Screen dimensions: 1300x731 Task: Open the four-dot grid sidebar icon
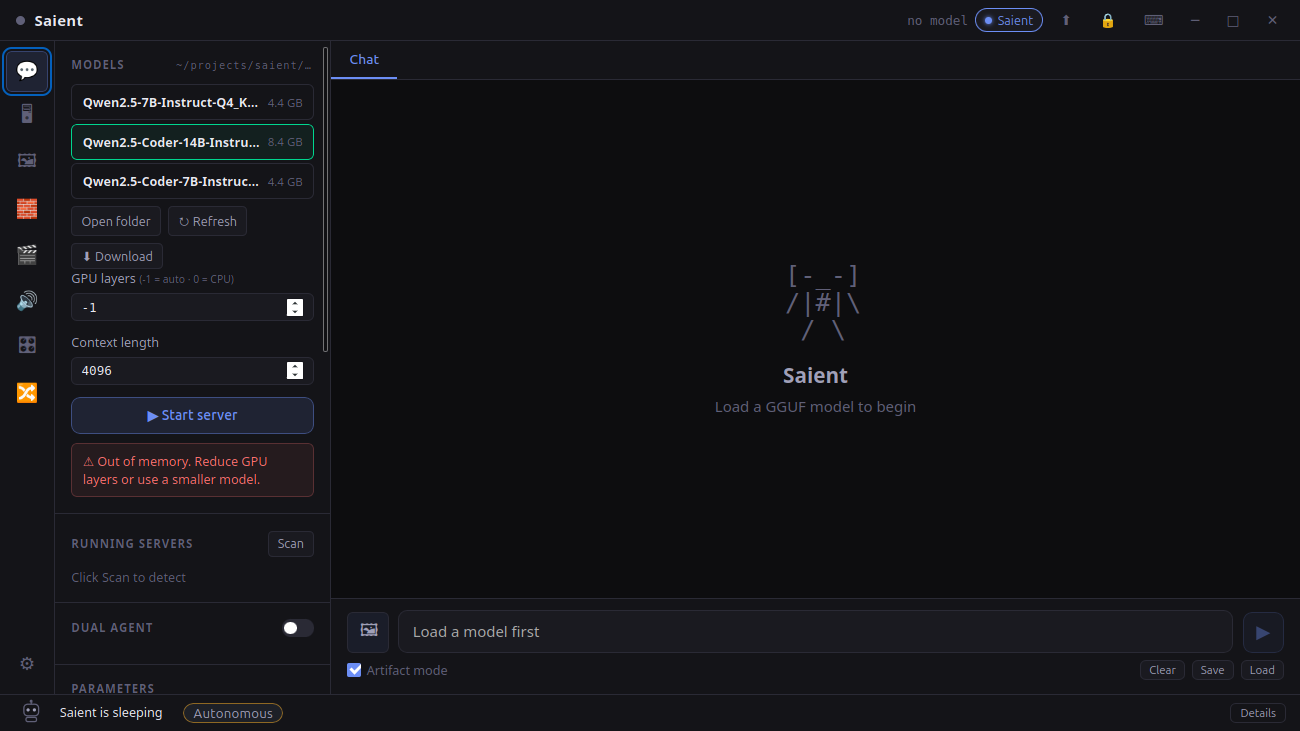(27, 345)
